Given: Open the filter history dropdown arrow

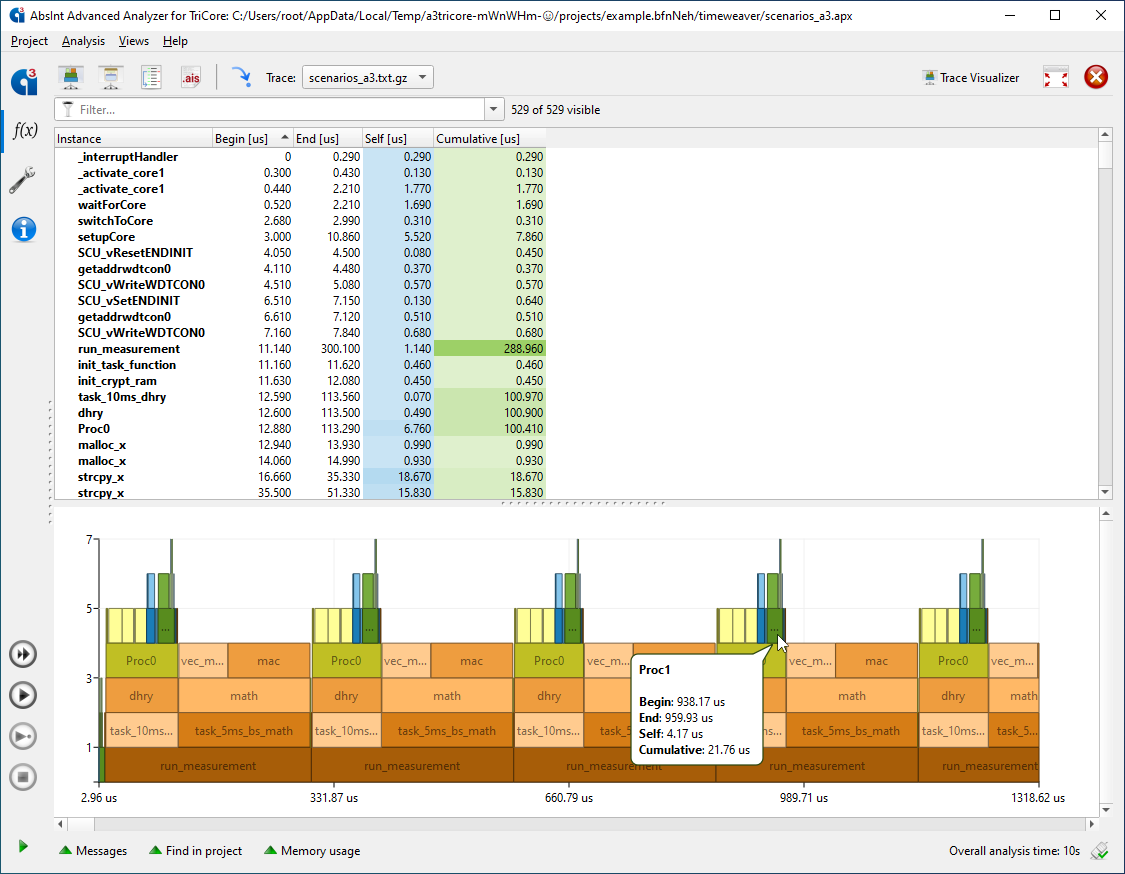Looking at the screenshot, I should pyautogui.click(x=494, y=110).
